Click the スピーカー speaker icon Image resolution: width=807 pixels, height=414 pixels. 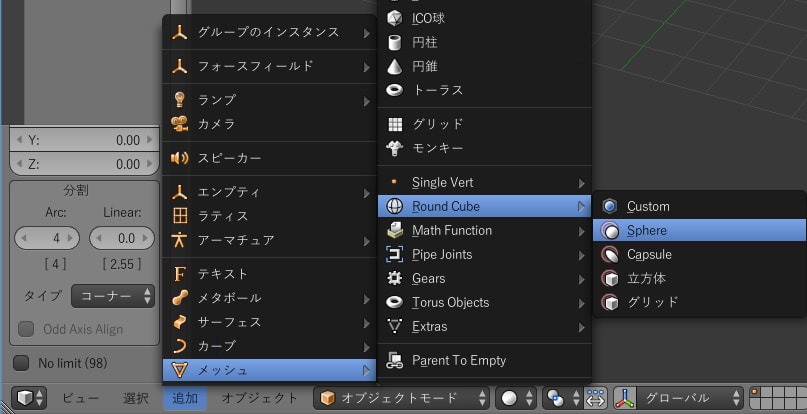(x=180, y=158)
